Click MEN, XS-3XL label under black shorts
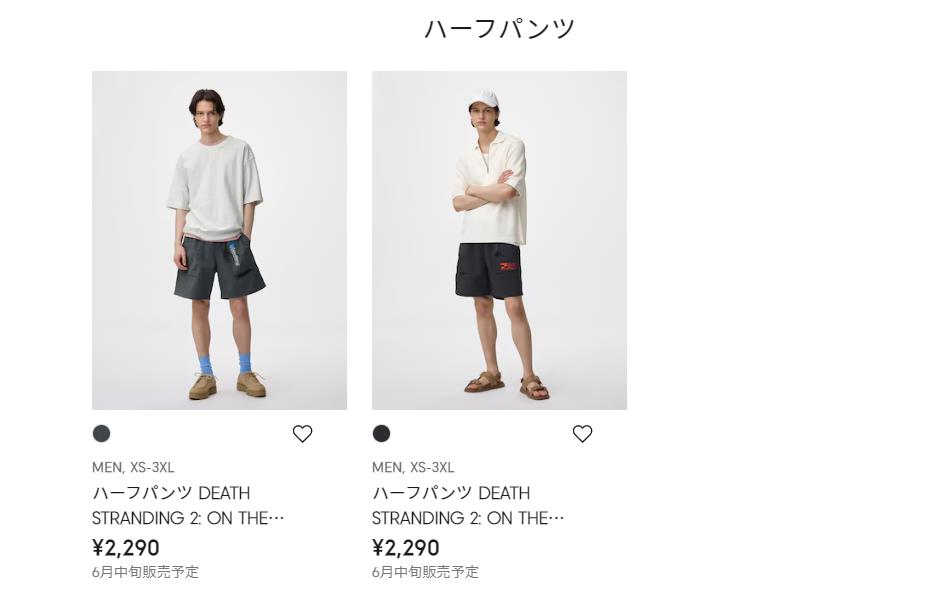The width and height of the screenshot is (935, 591). pos(413,467)
